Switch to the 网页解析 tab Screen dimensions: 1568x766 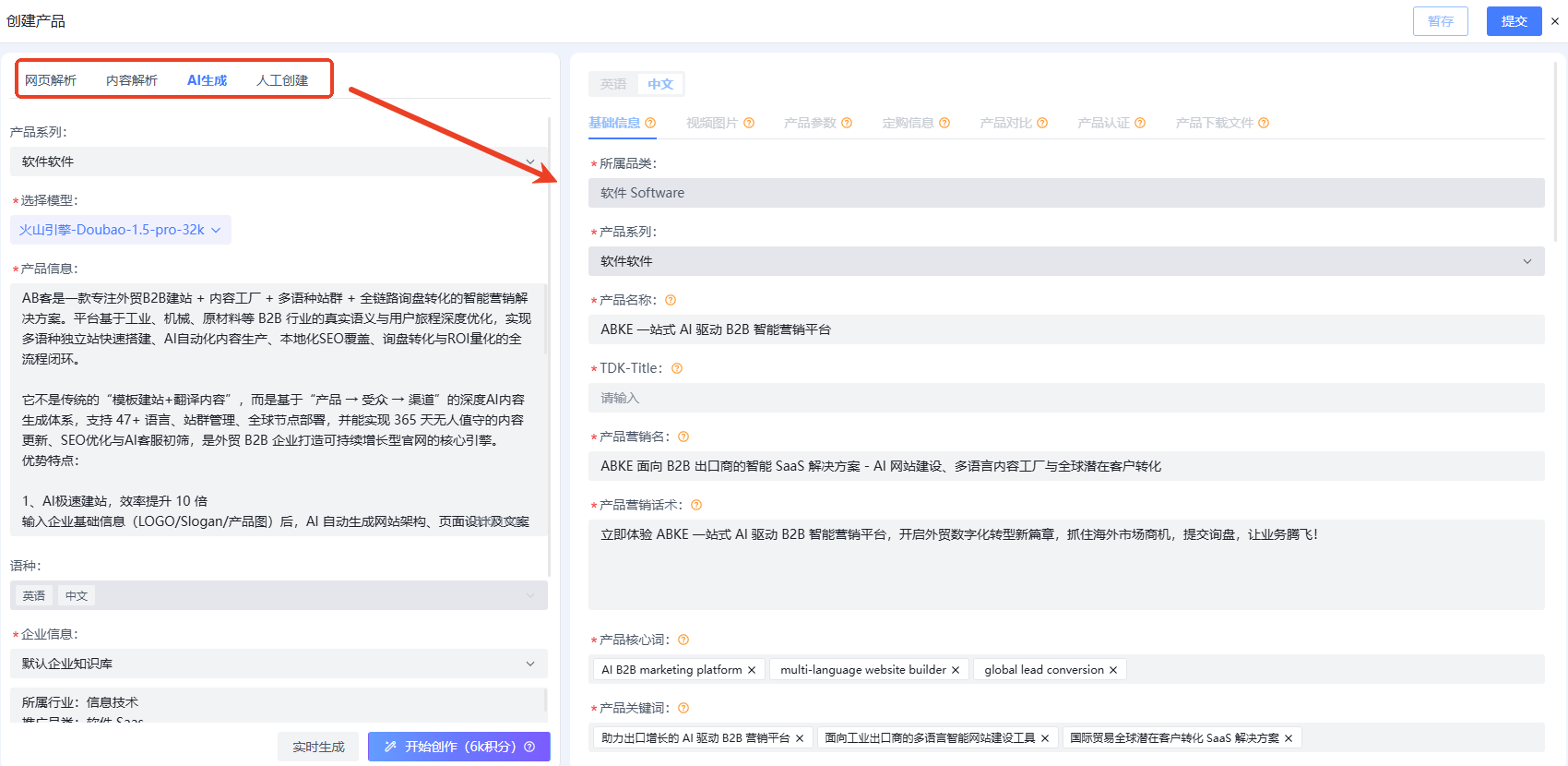[x=51, y=80]
